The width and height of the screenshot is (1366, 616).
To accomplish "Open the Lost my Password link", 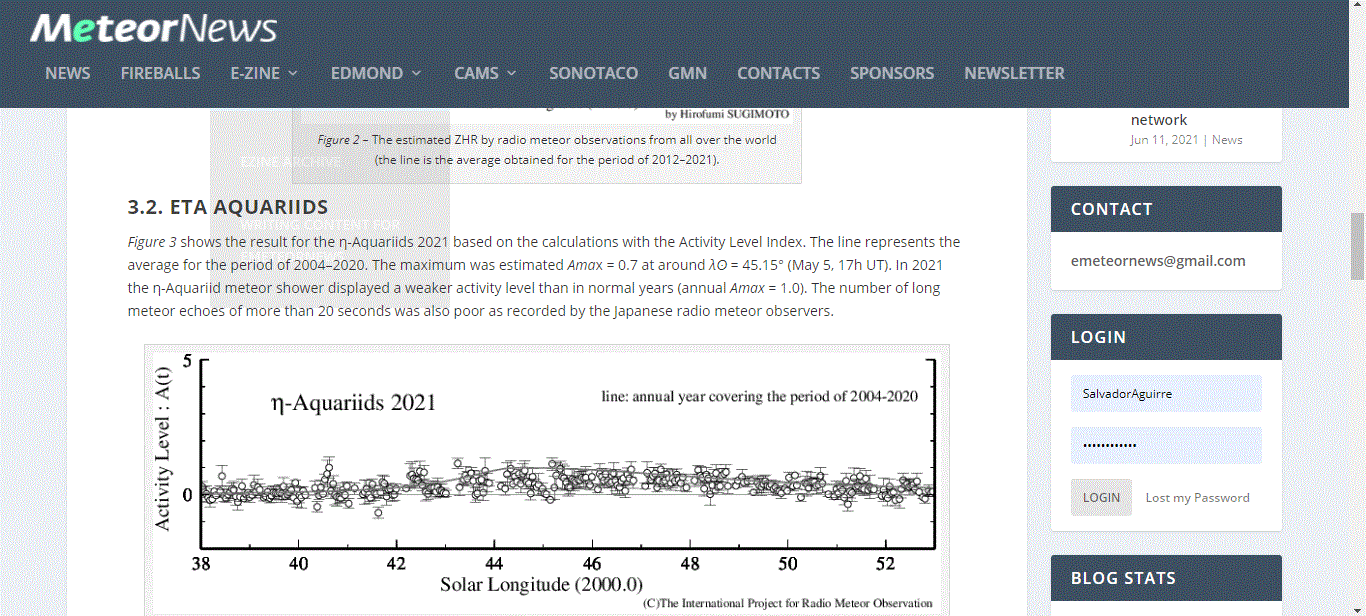I will (1198, 497).
